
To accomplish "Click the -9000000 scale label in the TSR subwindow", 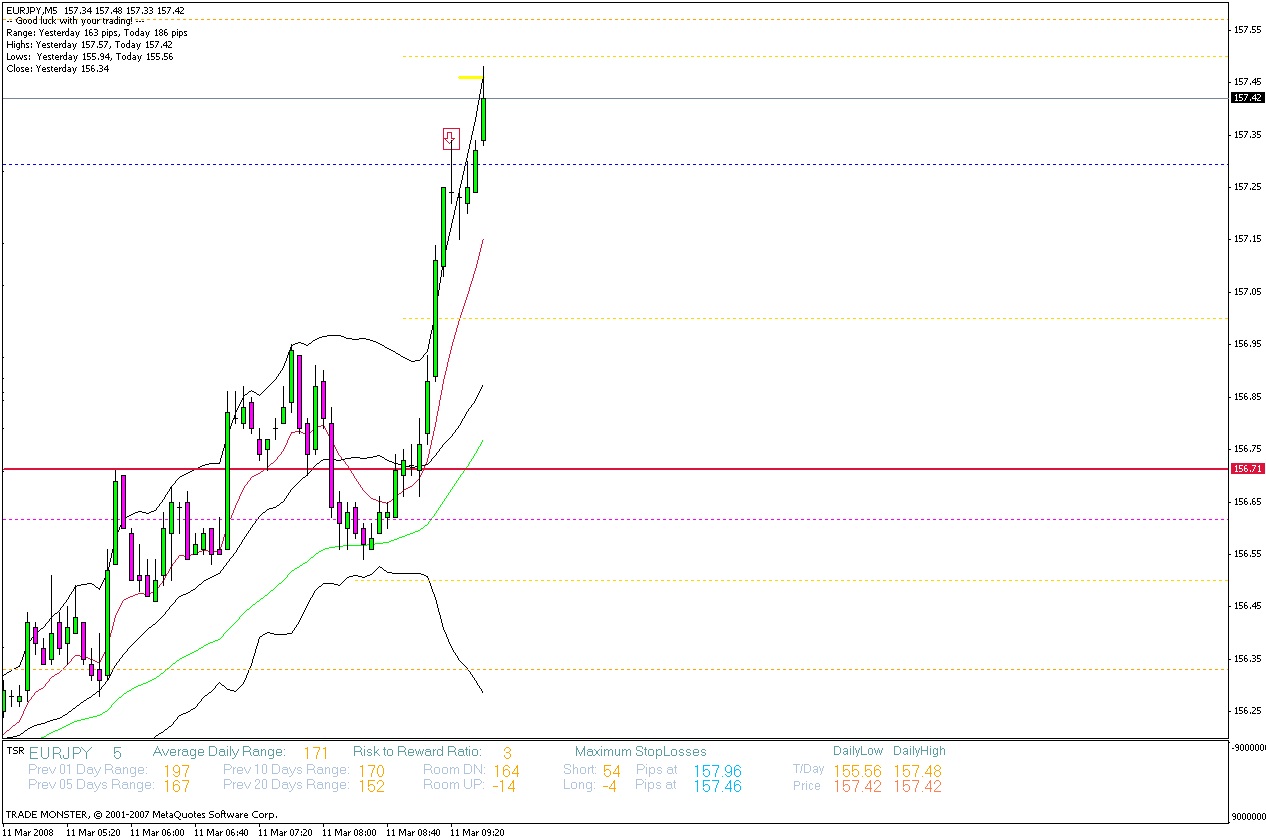I will [x=1247, y=747].
